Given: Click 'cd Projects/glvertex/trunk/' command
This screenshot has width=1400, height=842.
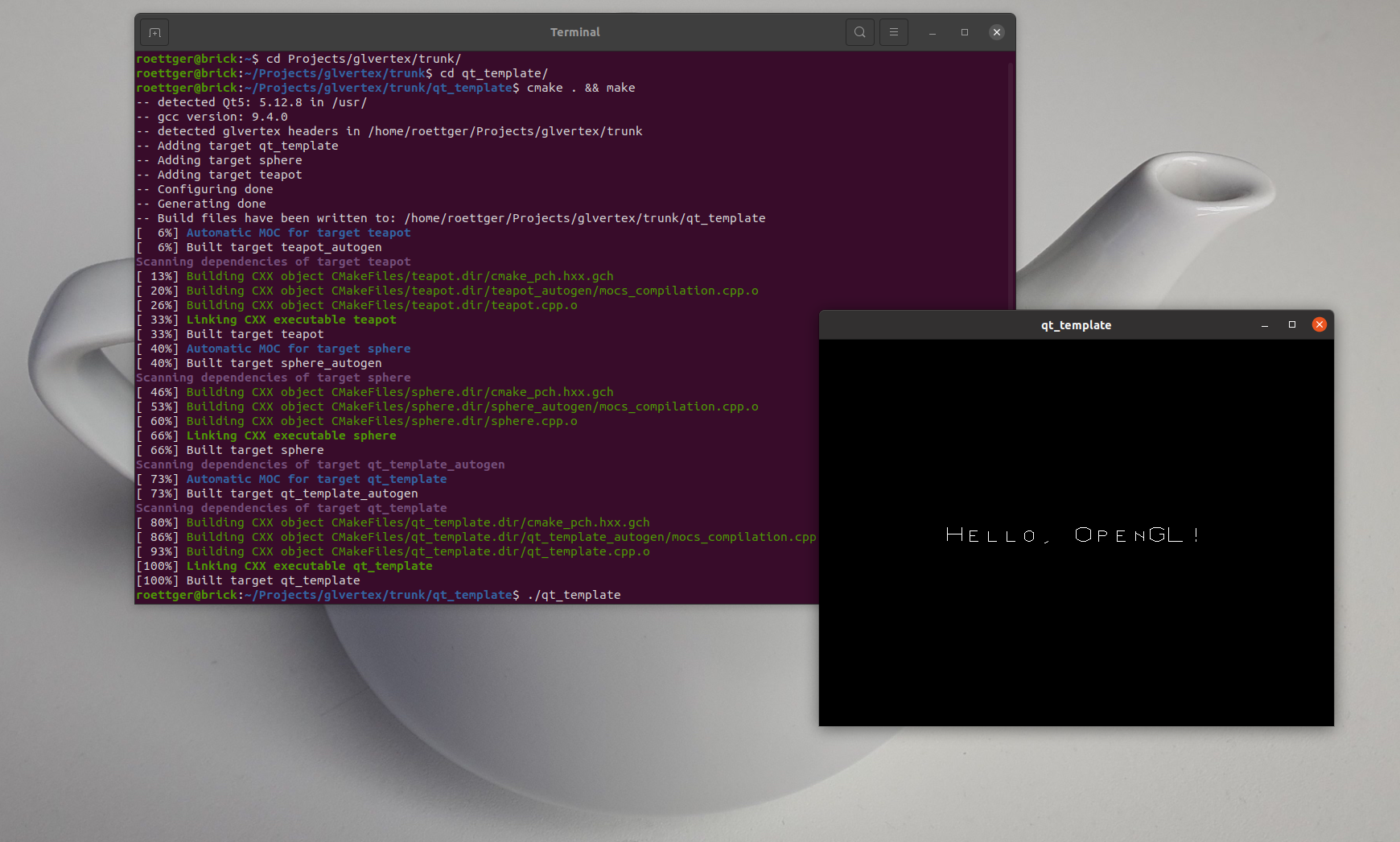Looking at the screenshot, I should coord(364,59).
